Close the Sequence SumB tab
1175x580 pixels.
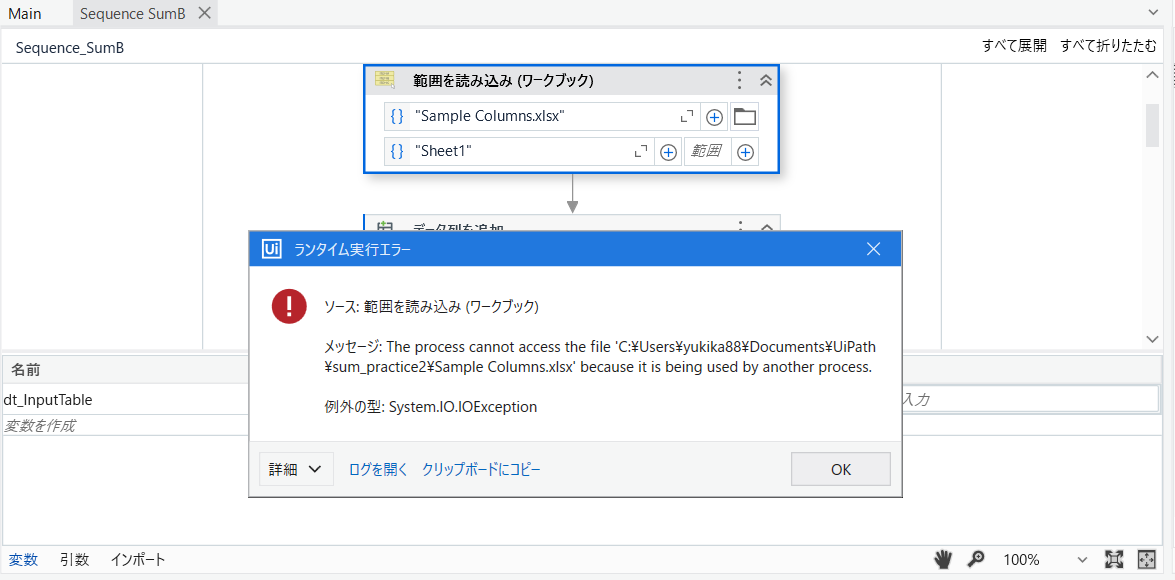[205, 13]
